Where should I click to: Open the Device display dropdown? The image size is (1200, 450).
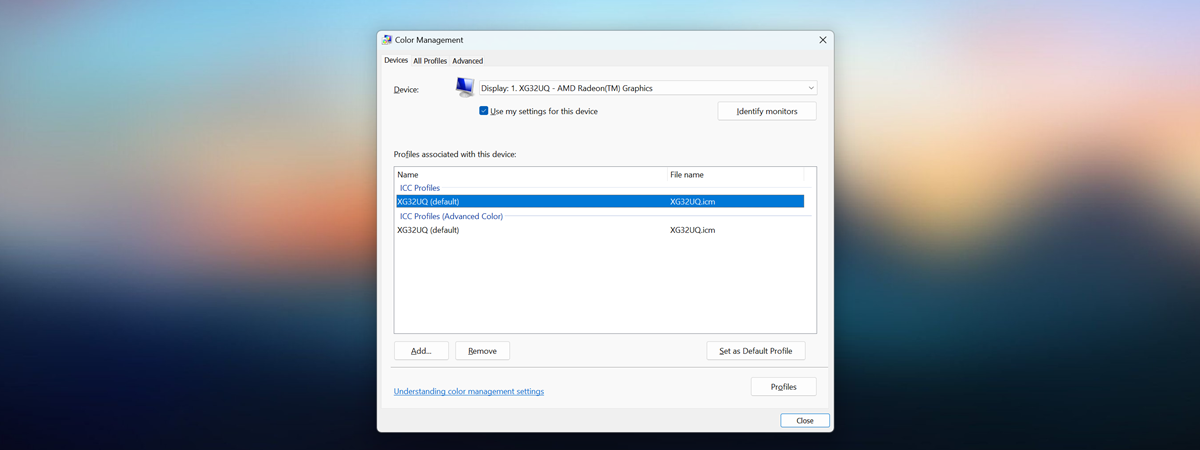648,88
